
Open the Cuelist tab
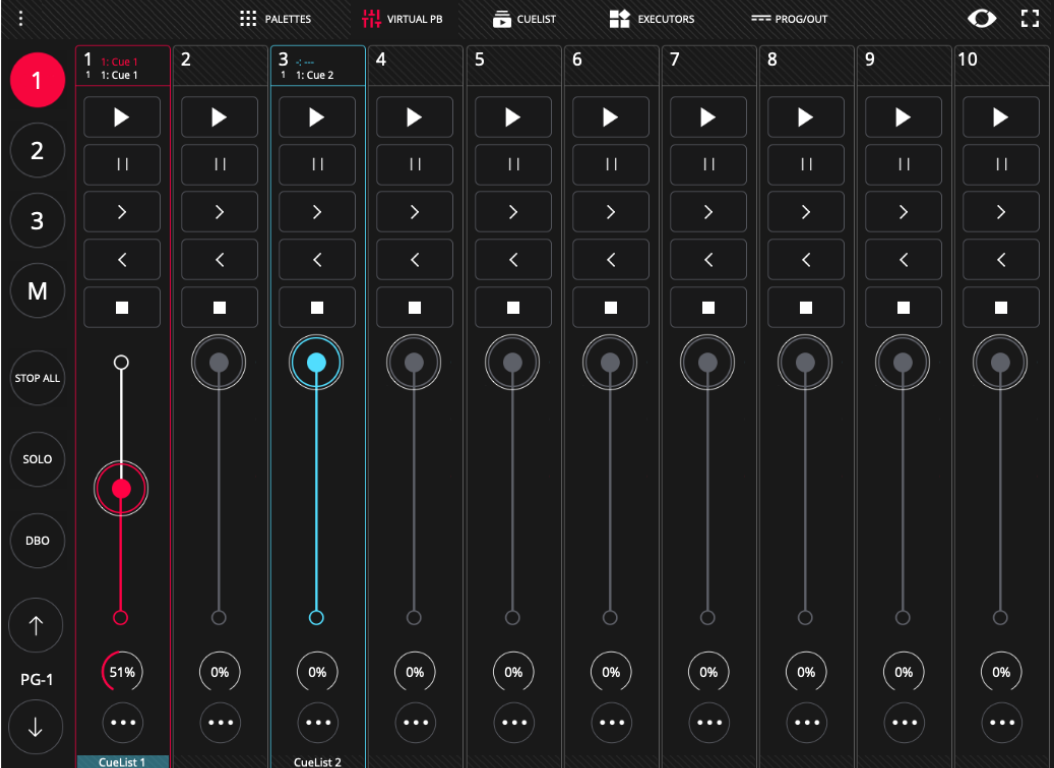pyautogui.click(x=524, y=19)
